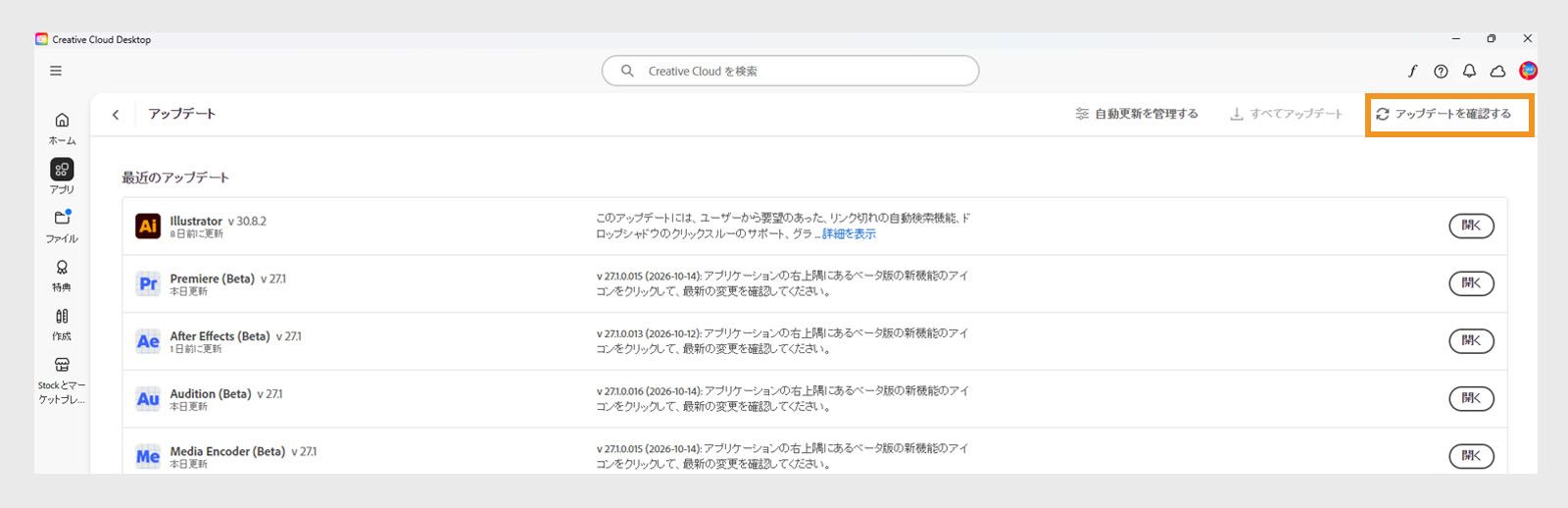The height and width of the screenshot is (508, 1568).
Task: Click the アップデート page title
Action: pos(182,114)
